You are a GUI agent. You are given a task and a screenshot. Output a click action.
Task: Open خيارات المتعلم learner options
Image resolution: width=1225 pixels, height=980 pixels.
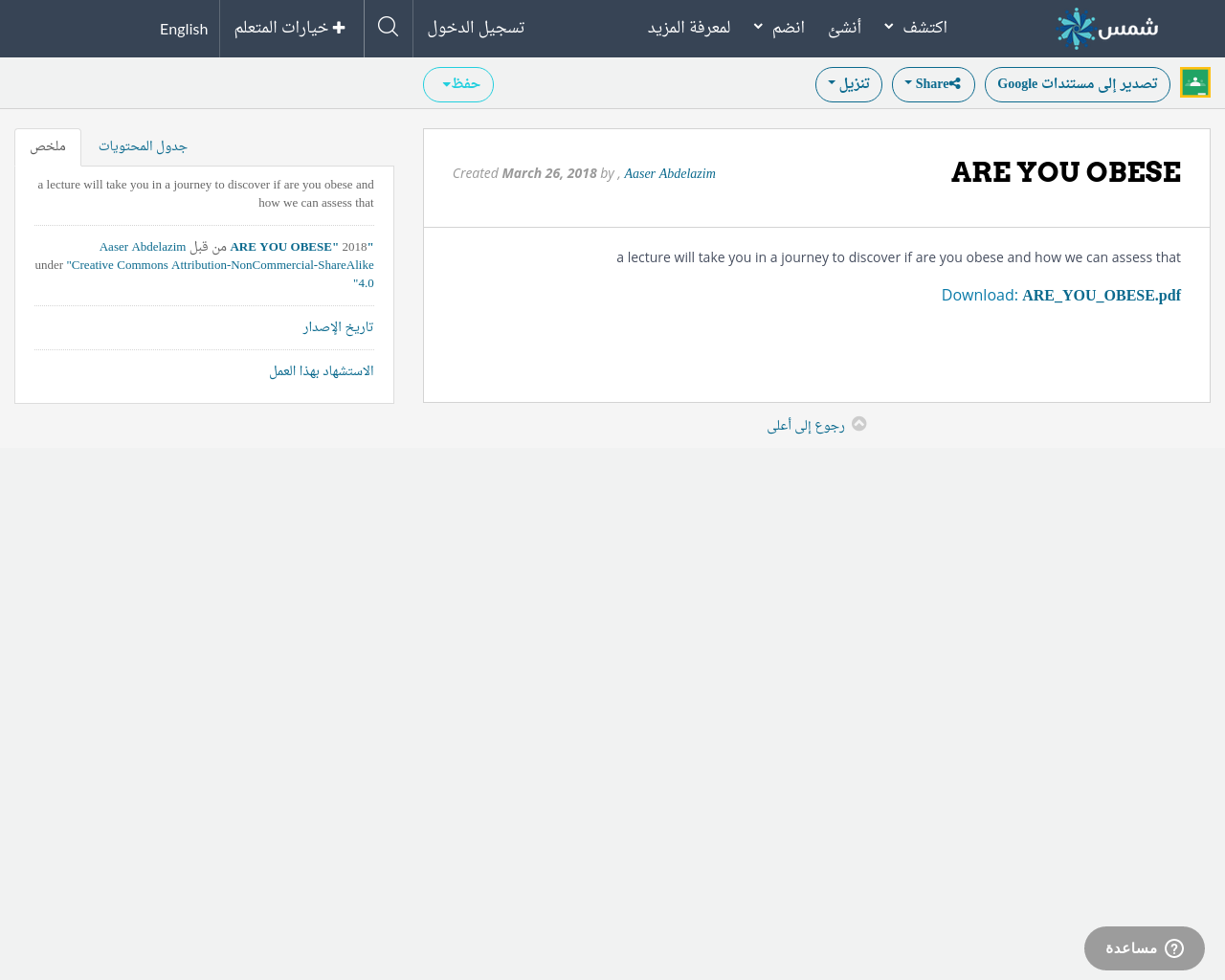pos(290,28)
